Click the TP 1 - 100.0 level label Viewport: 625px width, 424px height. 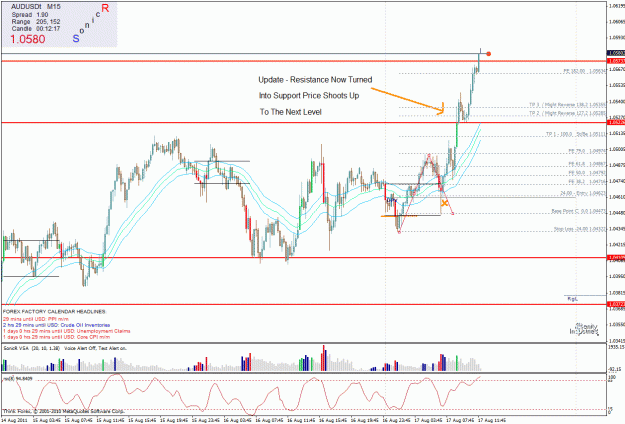point(576,134)
